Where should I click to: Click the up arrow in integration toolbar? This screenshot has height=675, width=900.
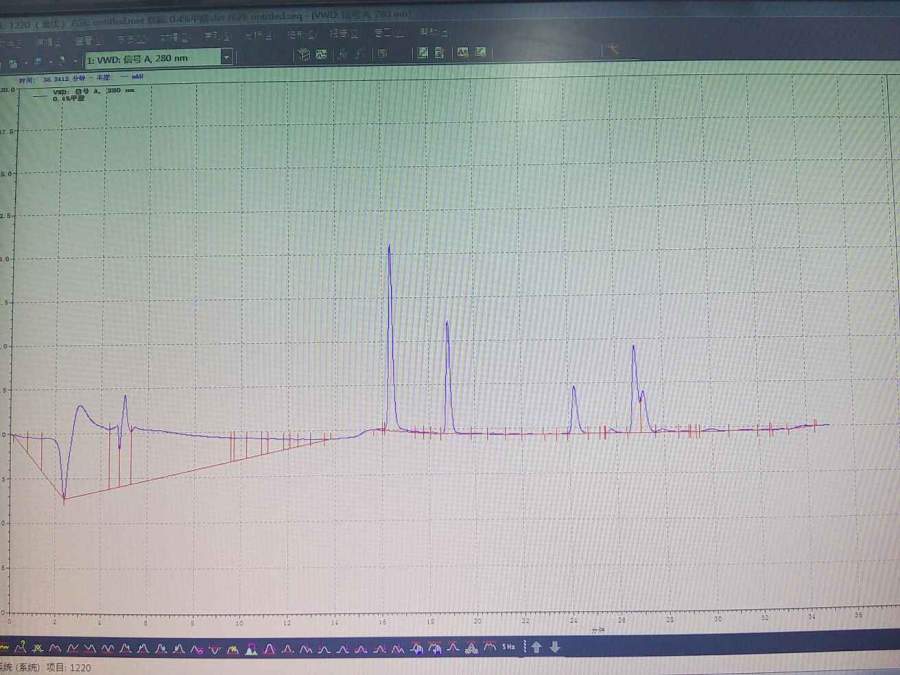[536, 647]
